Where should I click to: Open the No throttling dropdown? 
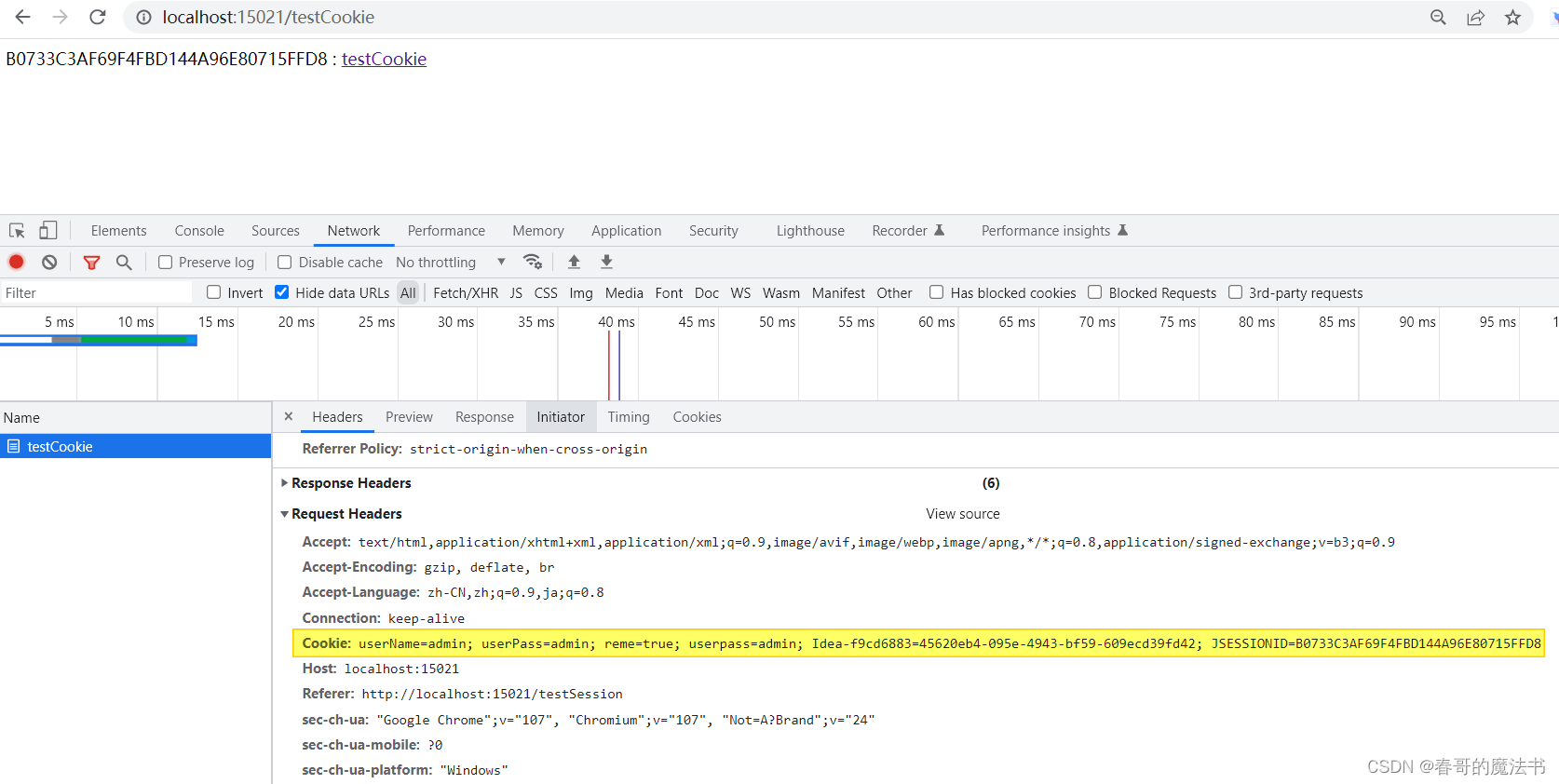(x=451, y=263)
